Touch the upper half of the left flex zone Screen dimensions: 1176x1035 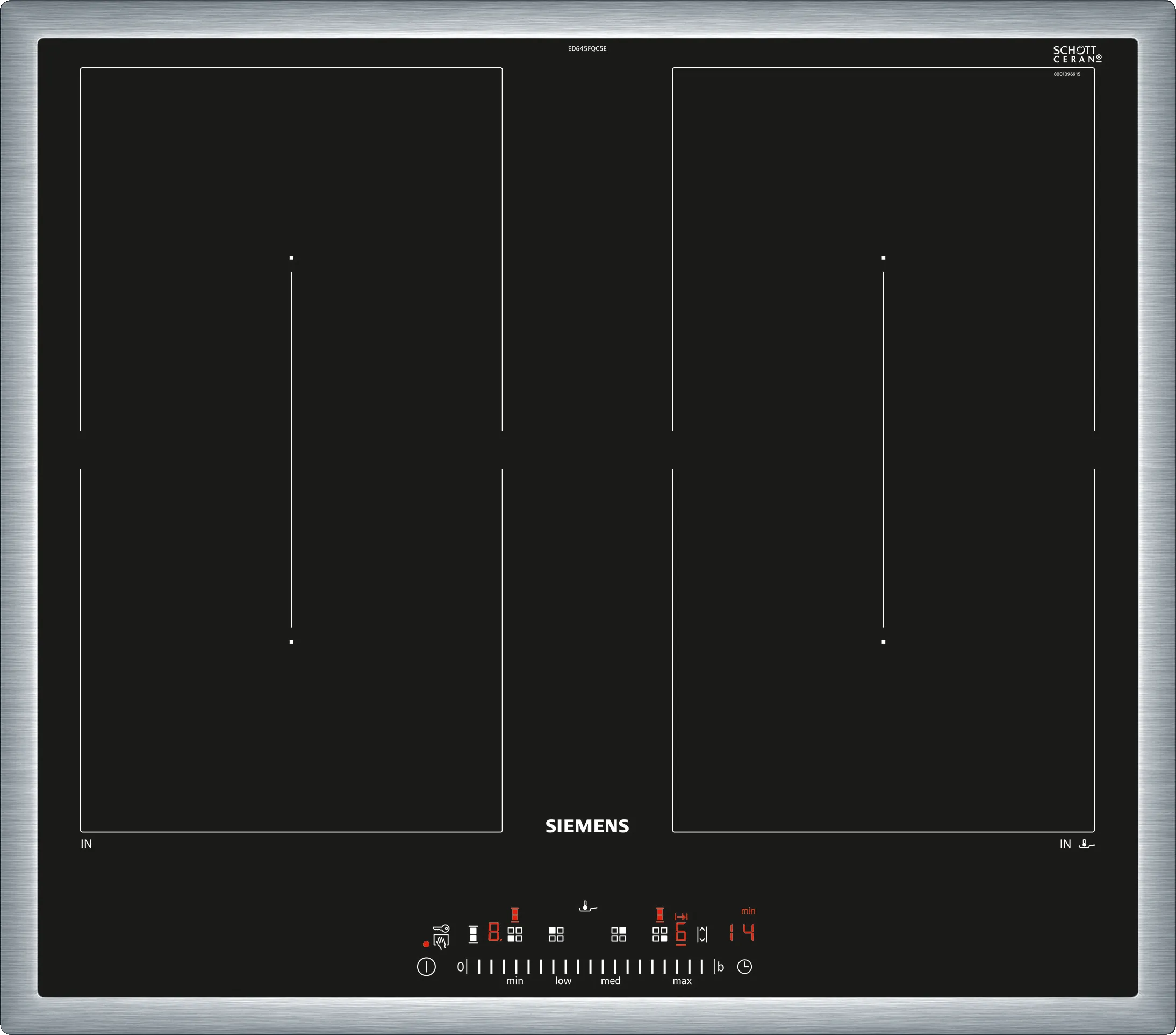291,249
